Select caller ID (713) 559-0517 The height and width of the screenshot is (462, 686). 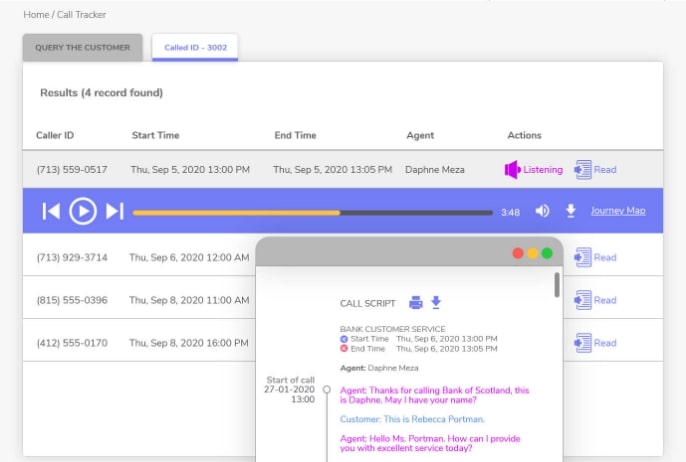click(72, 170)
